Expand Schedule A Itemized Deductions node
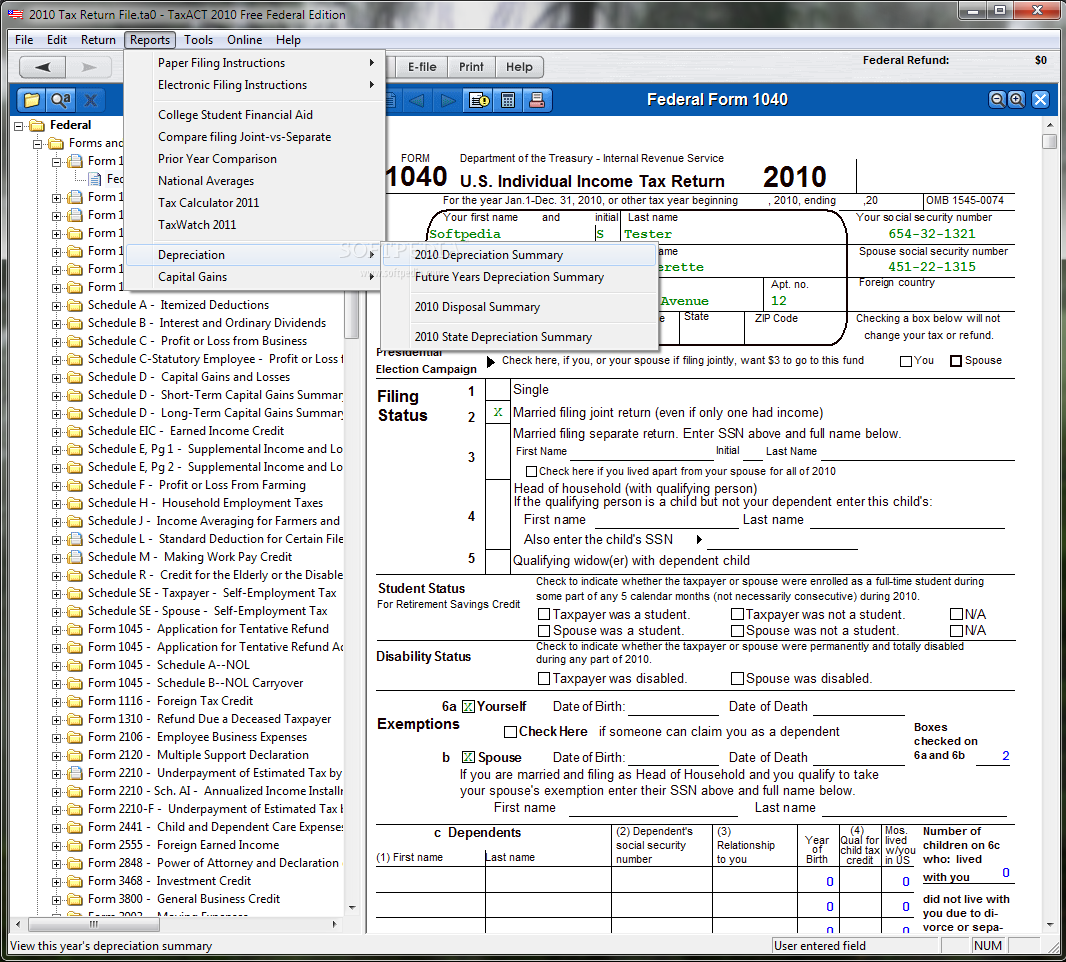Screen dimensions: 1066x962 click(57, 306)
